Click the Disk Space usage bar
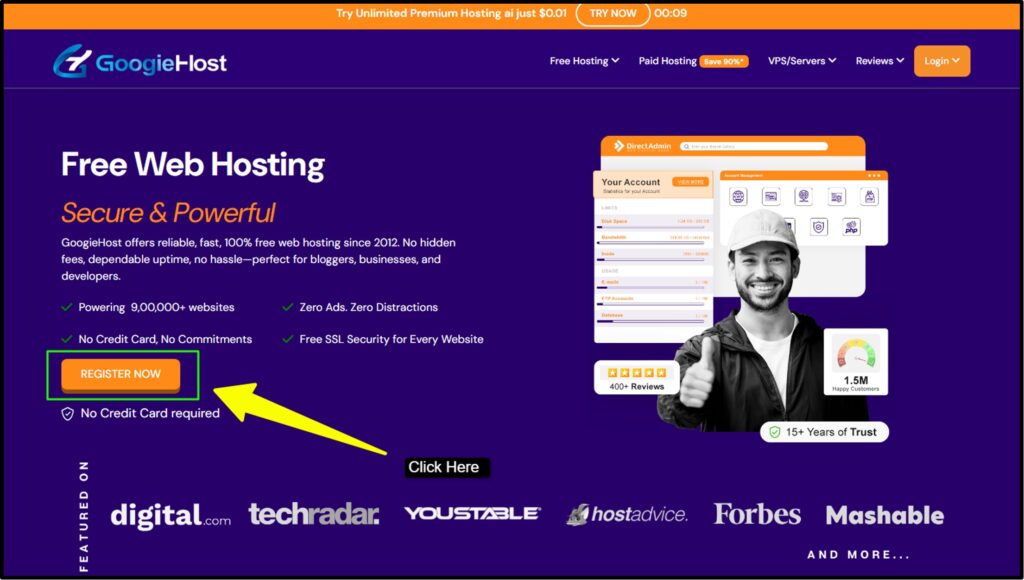Screen dimensions: 1024x580 click(x=650, y=228)
